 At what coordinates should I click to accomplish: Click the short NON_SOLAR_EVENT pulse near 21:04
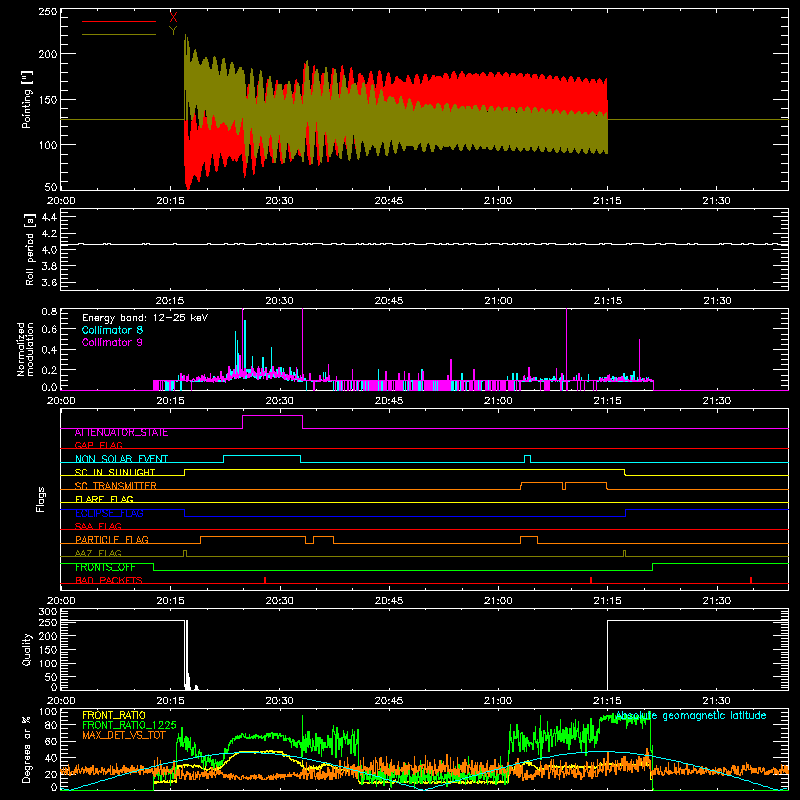pos(528,457)
